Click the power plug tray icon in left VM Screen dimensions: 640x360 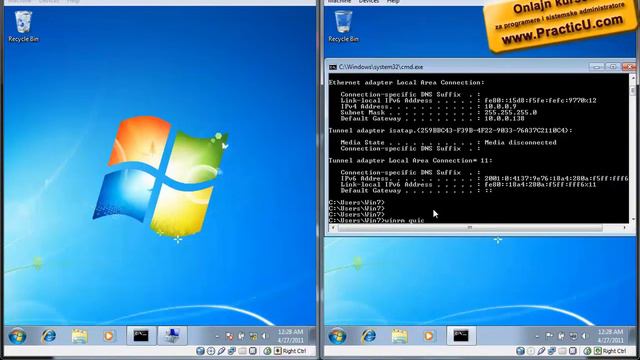[x=241, y=336]
